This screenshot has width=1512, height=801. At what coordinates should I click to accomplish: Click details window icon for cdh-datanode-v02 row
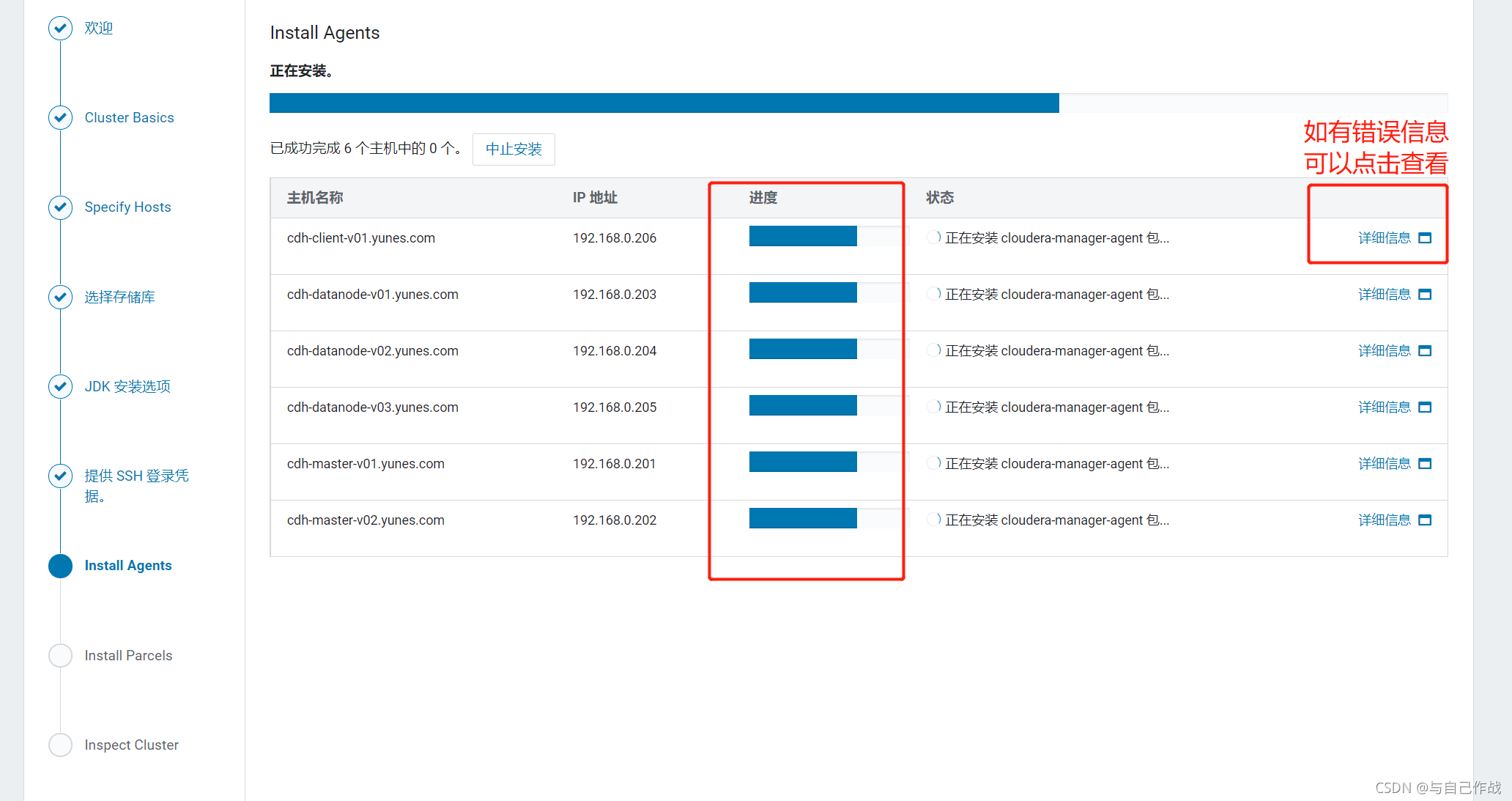pyautogui.click(x=1425, y=351)
